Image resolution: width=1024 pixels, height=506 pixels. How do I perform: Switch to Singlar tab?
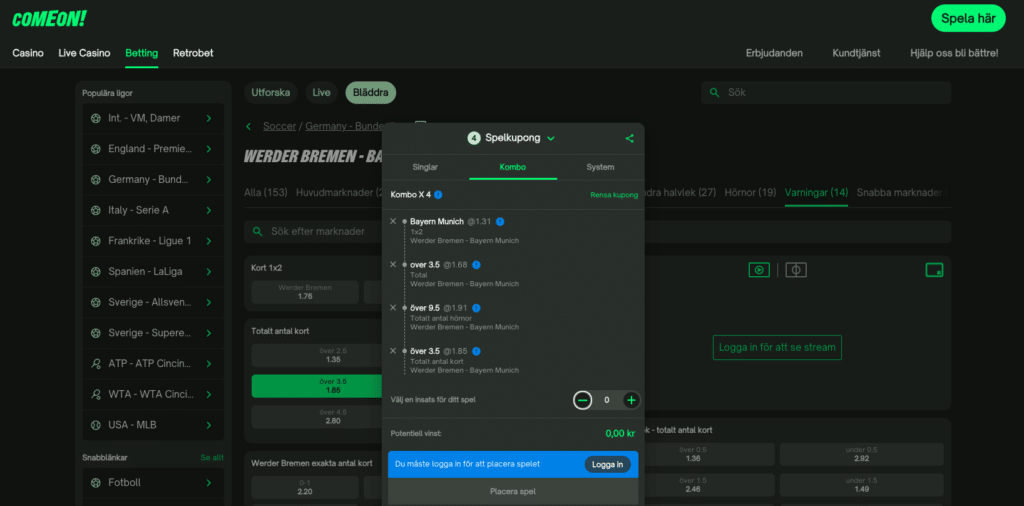point(425,167)
